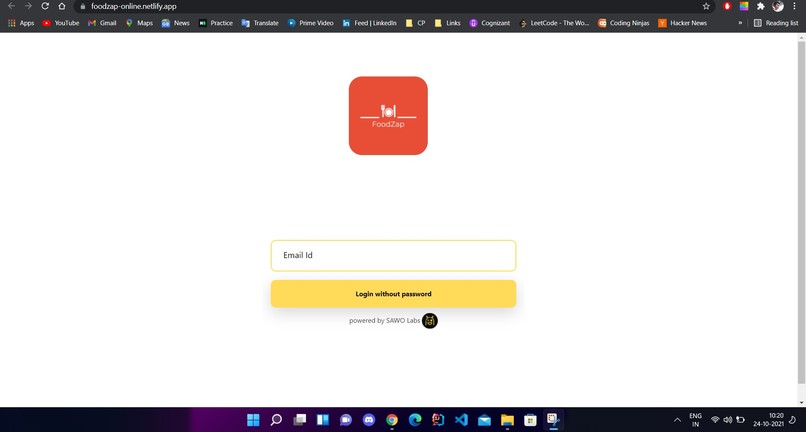The image size is (806, 432).
Task: Open the rainbow colored extension icon
Action: (744, 6)
